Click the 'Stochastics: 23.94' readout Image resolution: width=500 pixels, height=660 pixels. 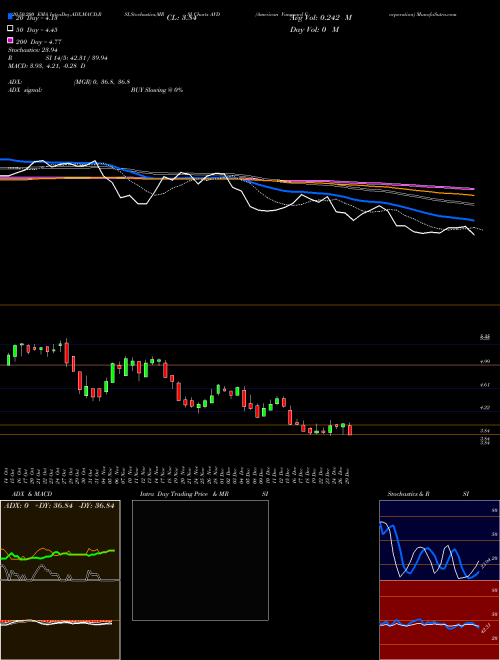[32, 50]
